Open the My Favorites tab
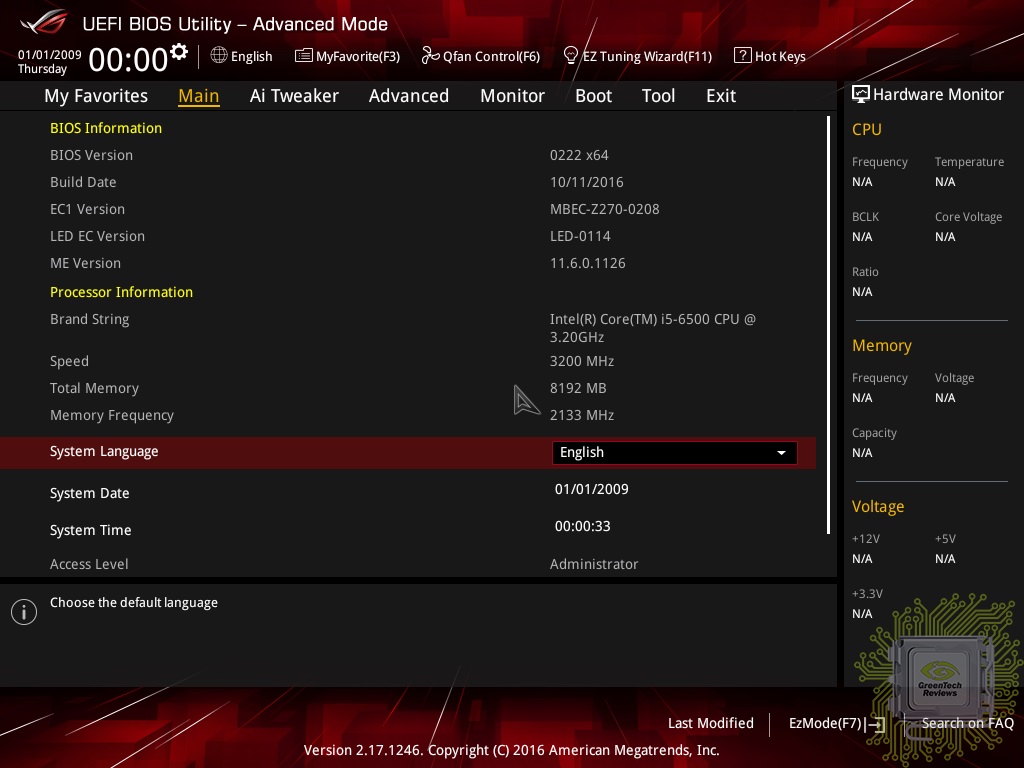Image resolution: width=1024 pixels, height=768 pixels. tap(96, 96)
